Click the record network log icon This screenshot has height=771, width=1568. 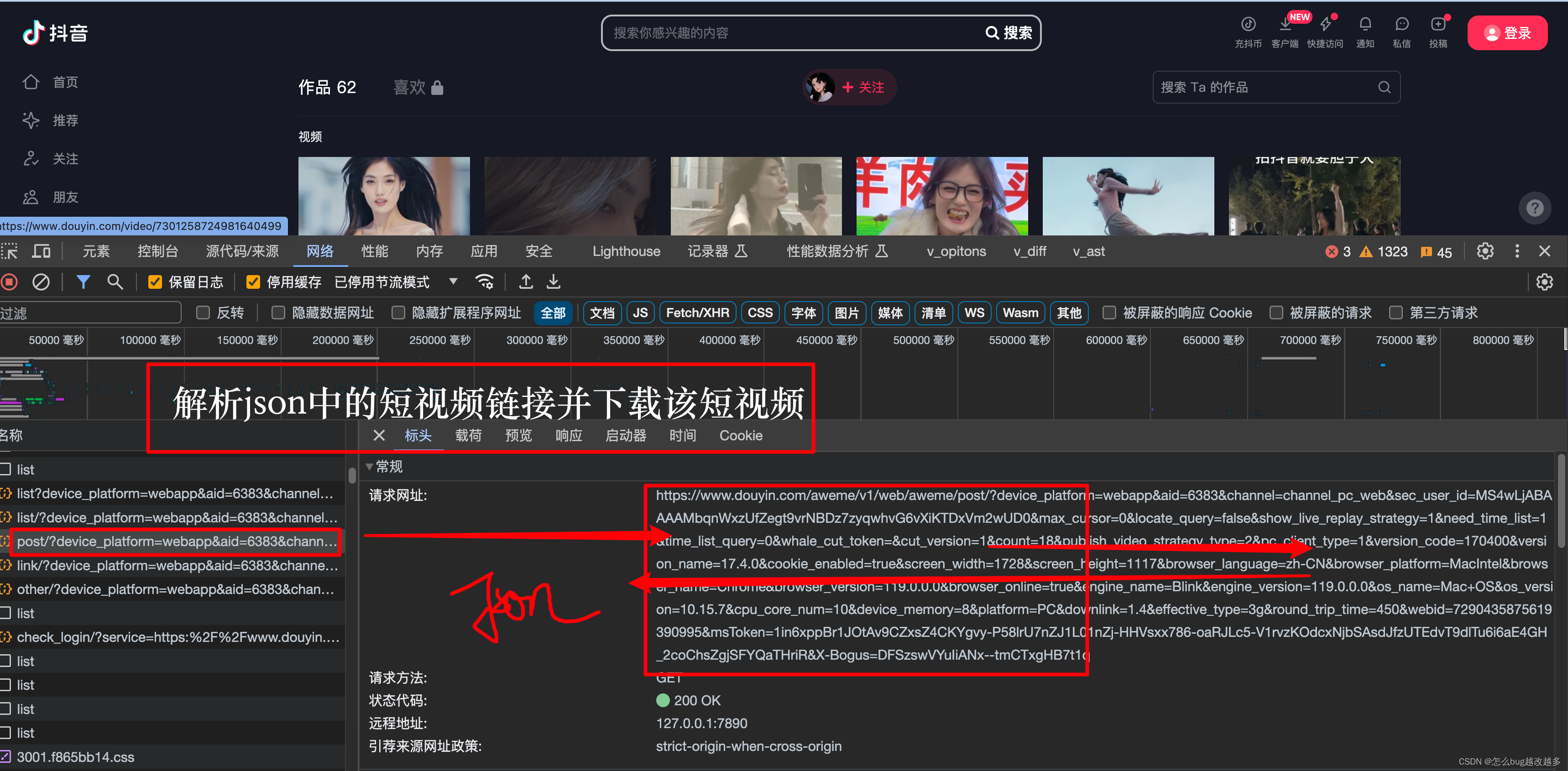(9, 282)
